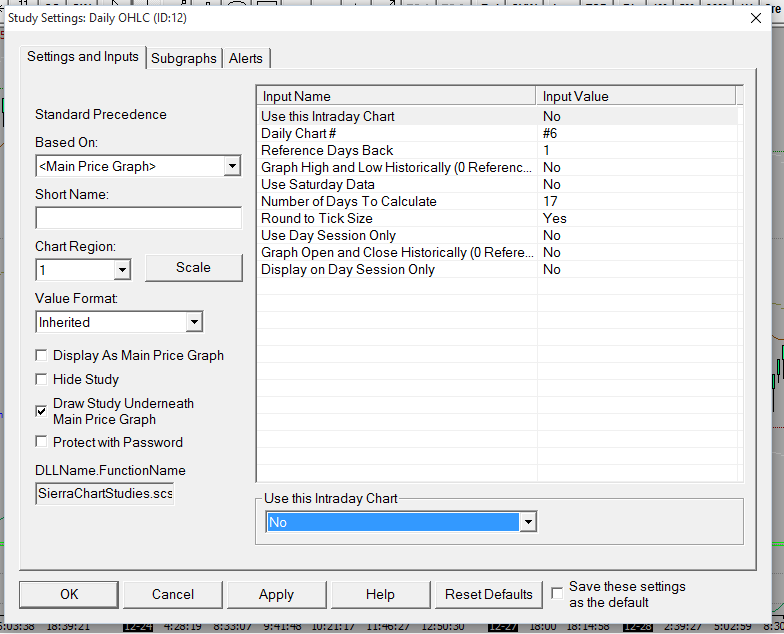Select the Use this Intraday Chart row
The width and height of the screenshot is (784, 634).
pyautogui.click(x=498, y=116)
